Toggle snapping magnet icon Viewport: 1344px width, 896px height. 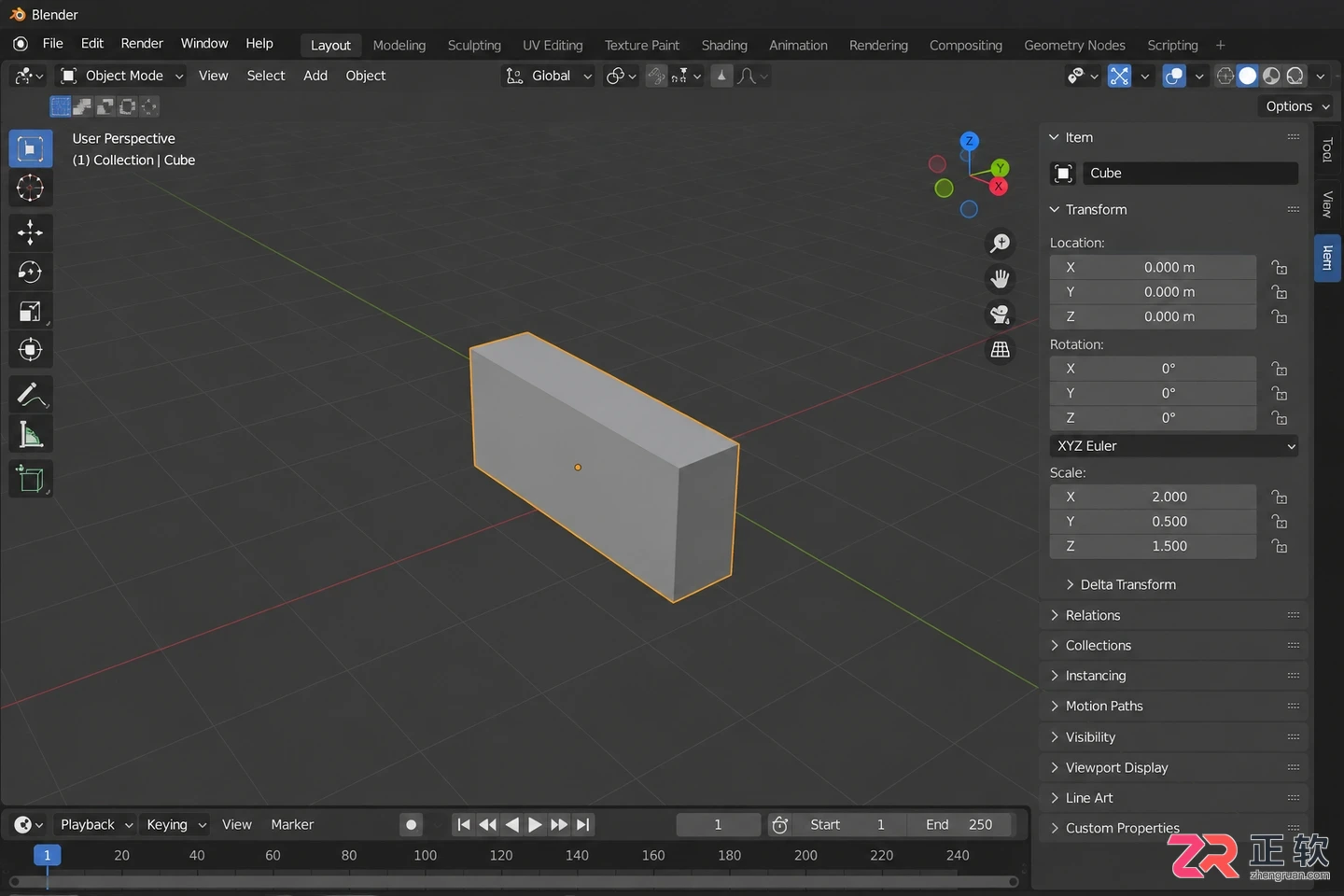click(x=657, y=77)
